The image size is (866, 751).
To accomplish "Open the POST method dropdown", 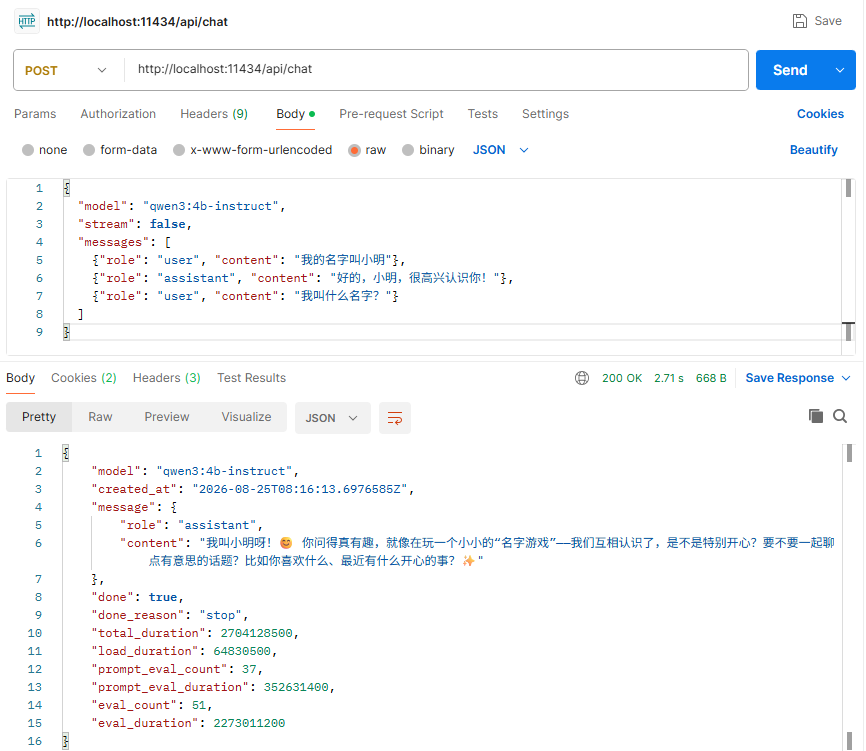I will (66, 70).
